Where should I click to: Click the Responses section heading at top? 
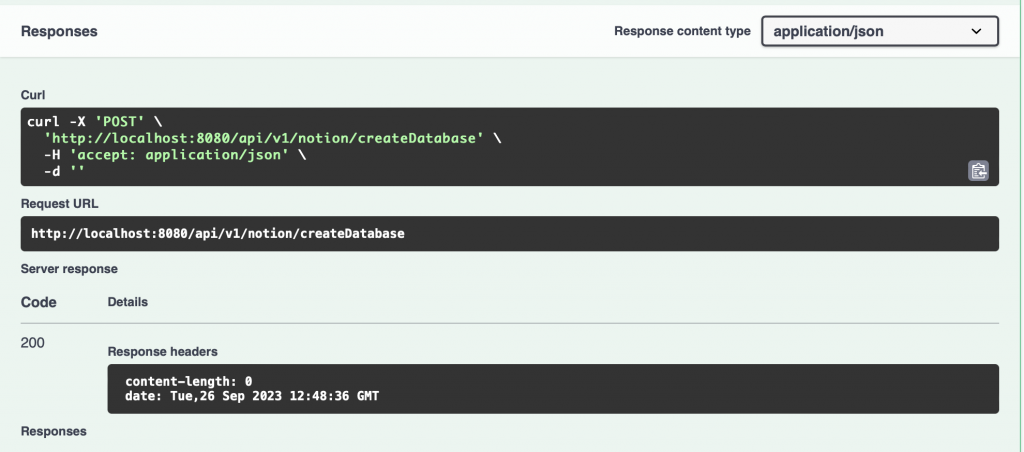click(x=59, y=31)
